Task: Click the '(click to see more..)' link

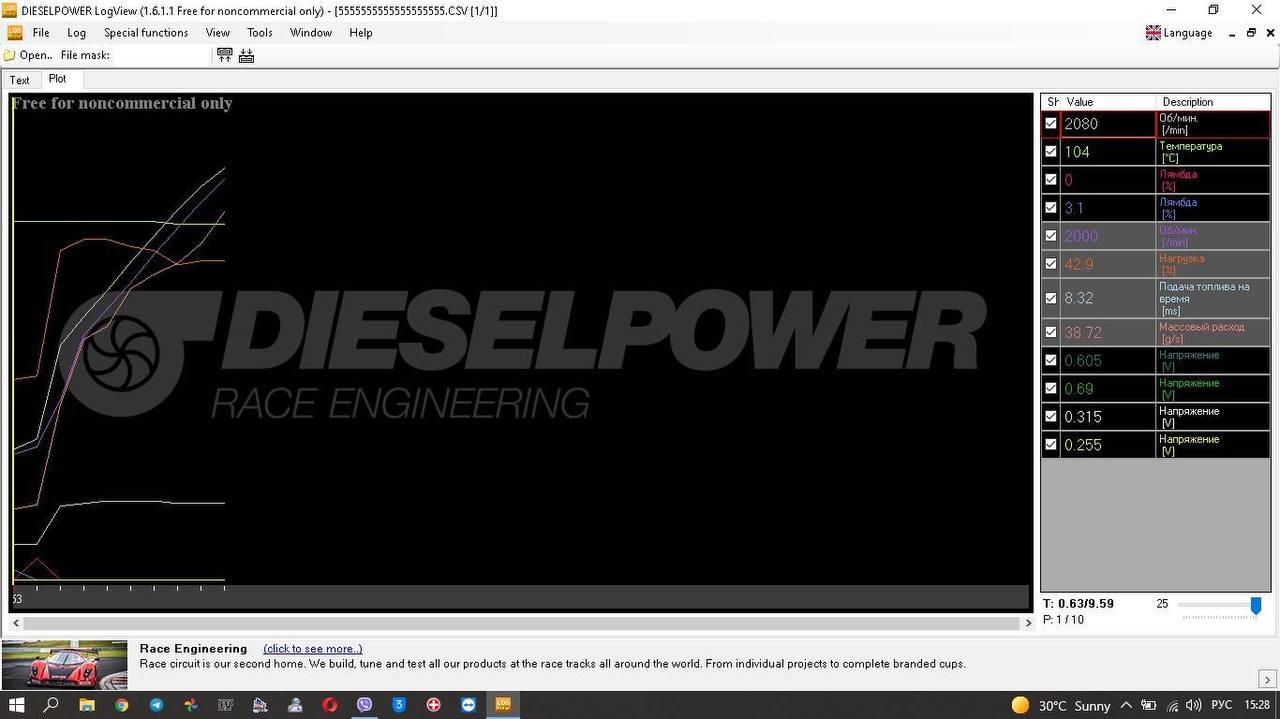Action: pos(313,649)
